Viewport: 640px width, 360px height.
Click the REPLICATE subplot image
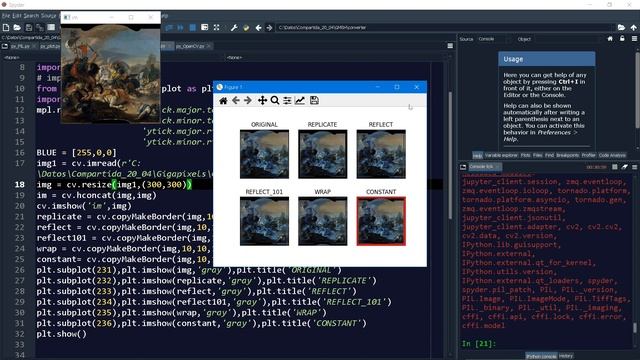click(x=322, y=154)
